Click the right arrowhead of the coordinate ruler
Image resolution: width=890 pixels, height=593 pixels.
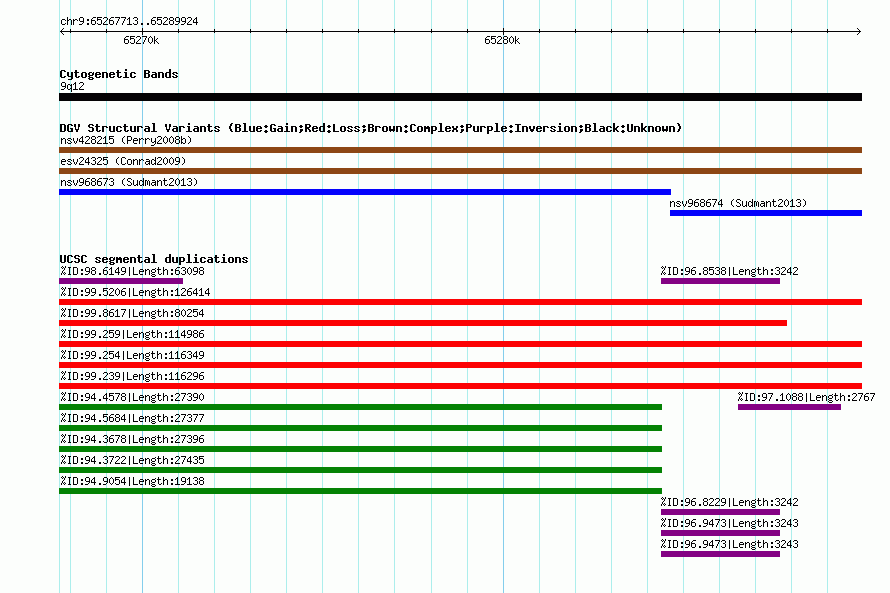click(859, 32)
